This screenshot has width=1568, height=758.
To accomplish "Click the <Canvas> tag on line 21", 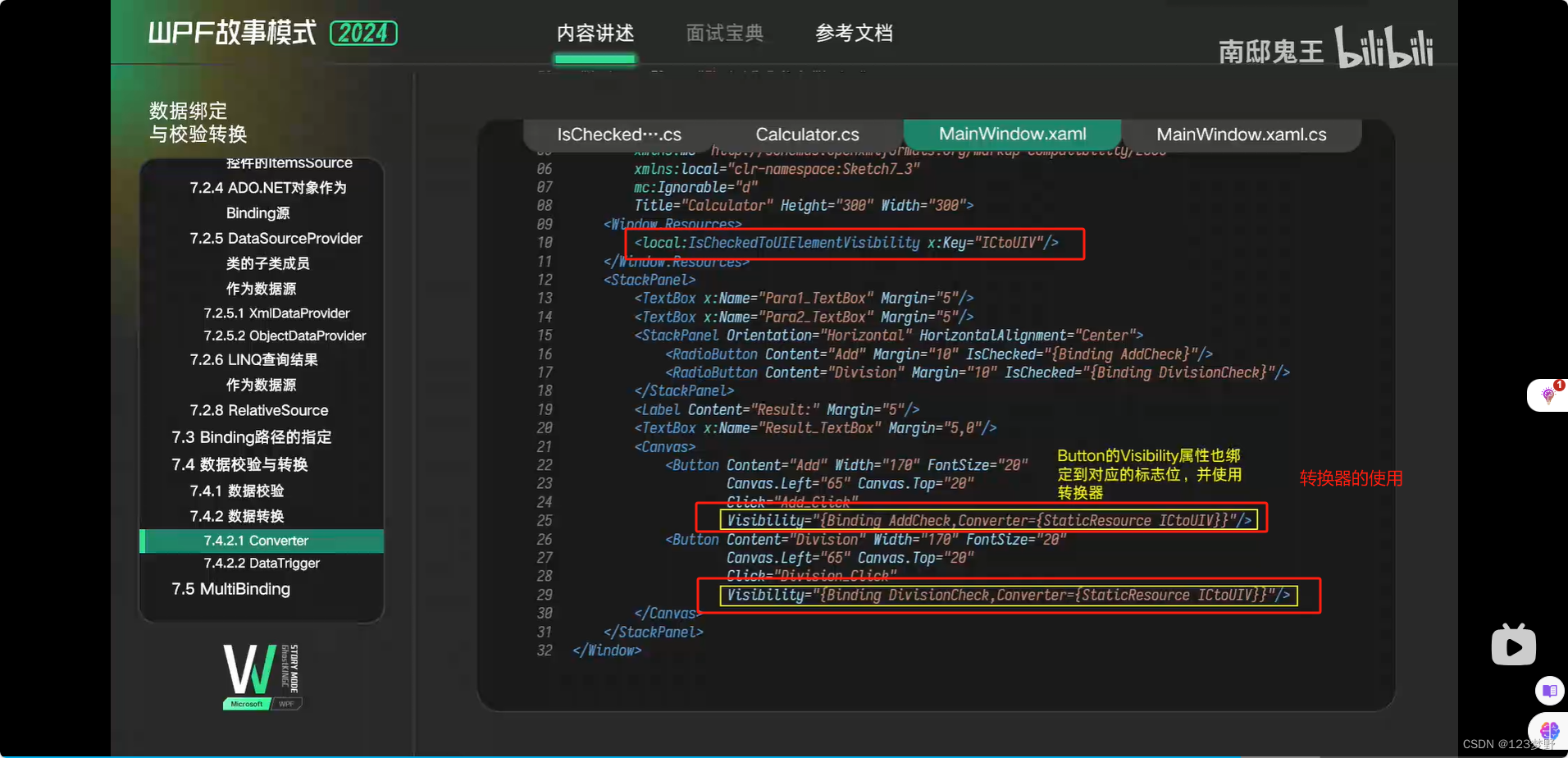I will click(x=664, y=447).
